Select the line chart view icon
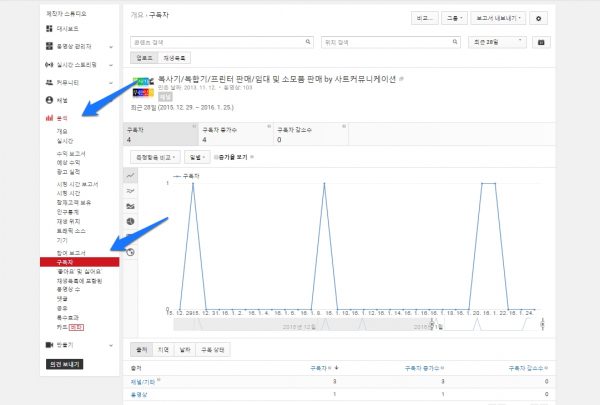 pyautogui.click(x=130, y=175)
